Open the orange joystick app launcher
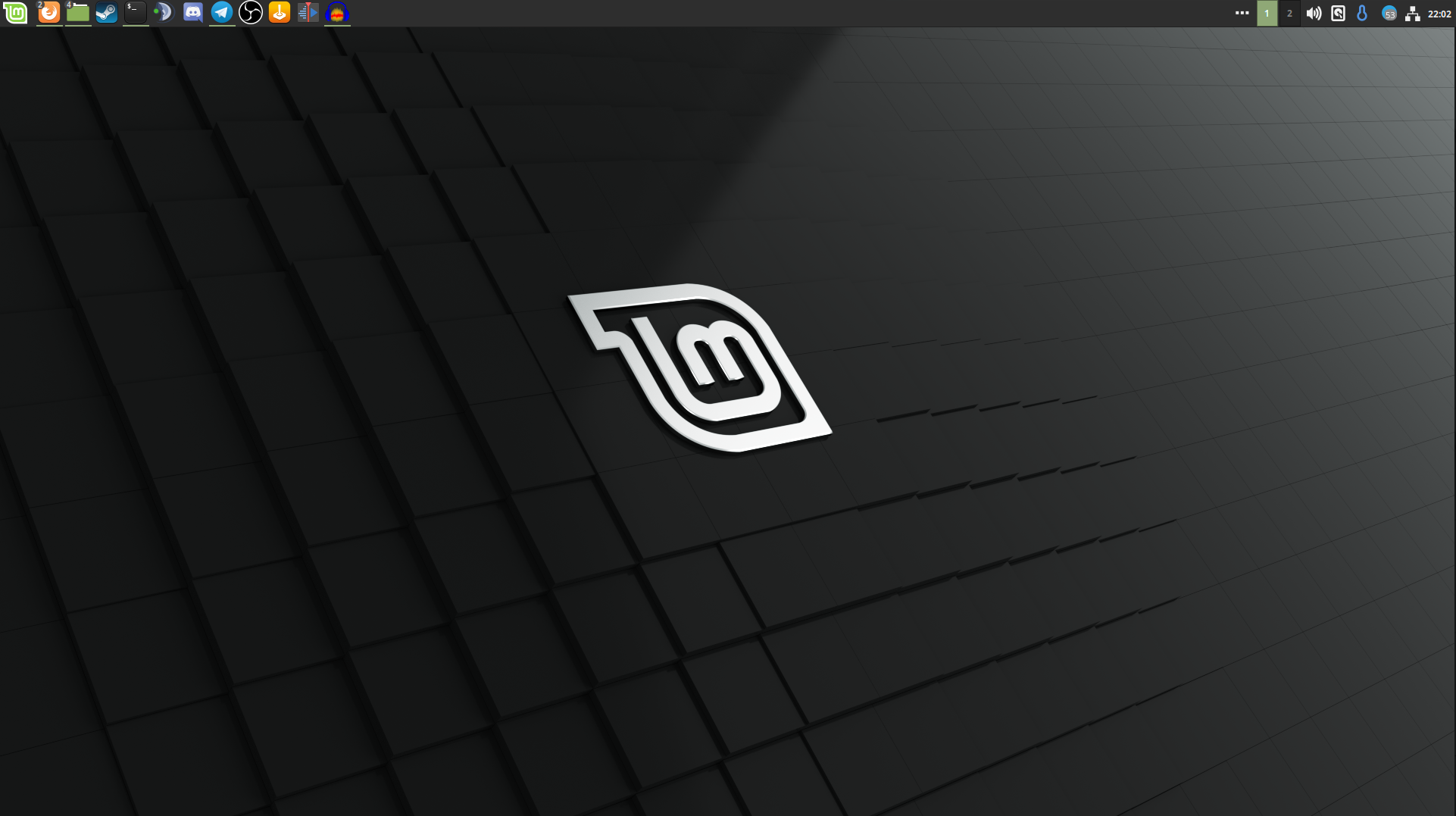 [x=280, y=13]
